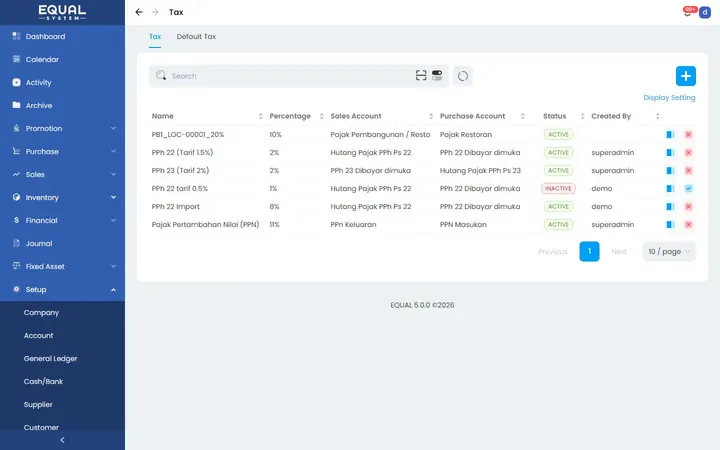Image resolution: width=720 pixels, height=450 pixels.
Task: Open detail icon for Pajak Pertambahan Nilai row
Action: coord(670,225)
